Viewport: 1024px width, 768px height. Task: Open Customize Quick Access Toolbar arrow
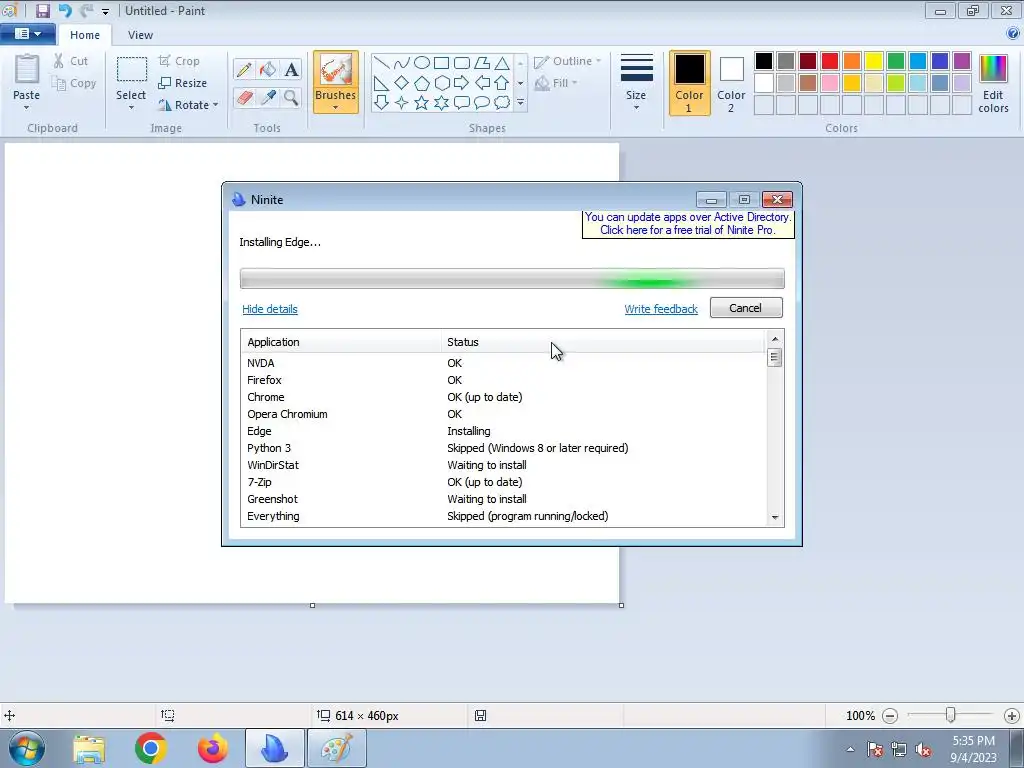105,11
